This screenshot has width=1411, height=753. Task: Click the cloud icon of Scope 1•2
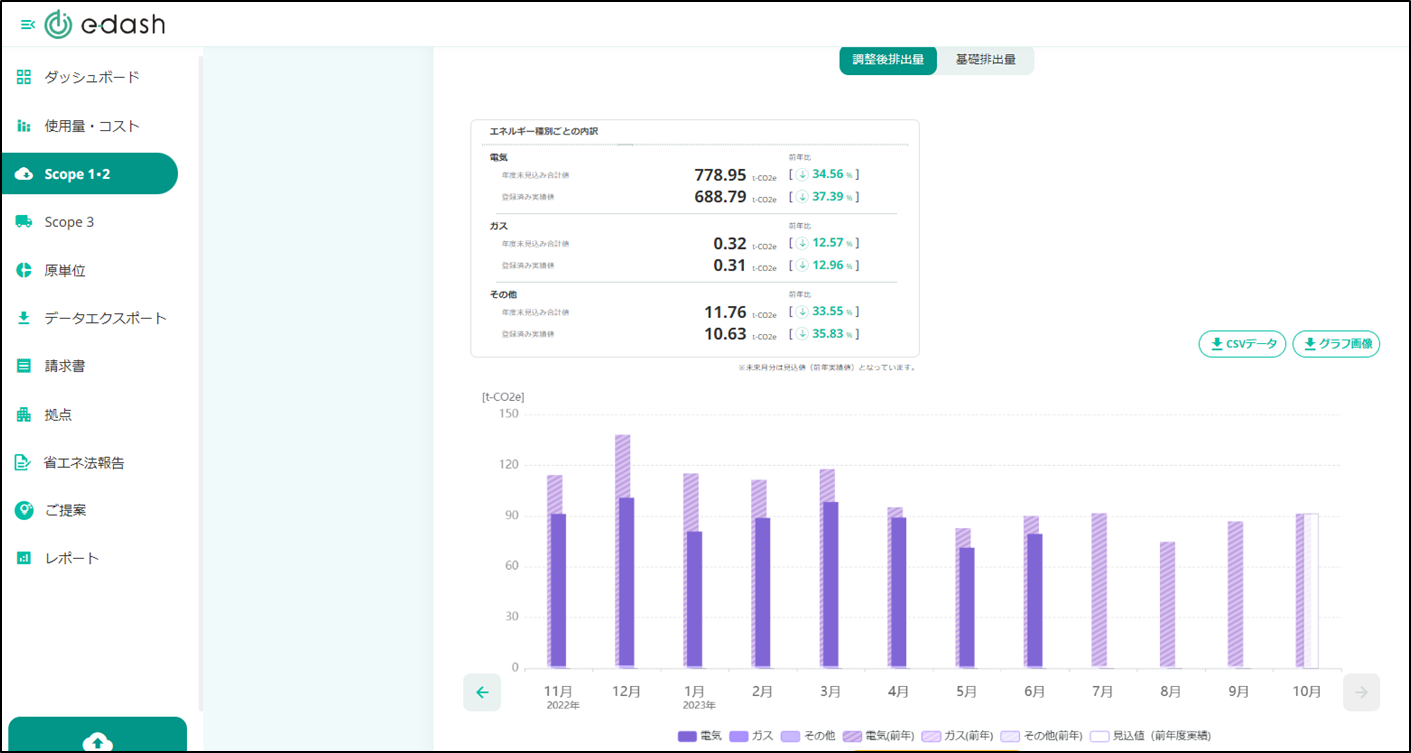point(24,174)
